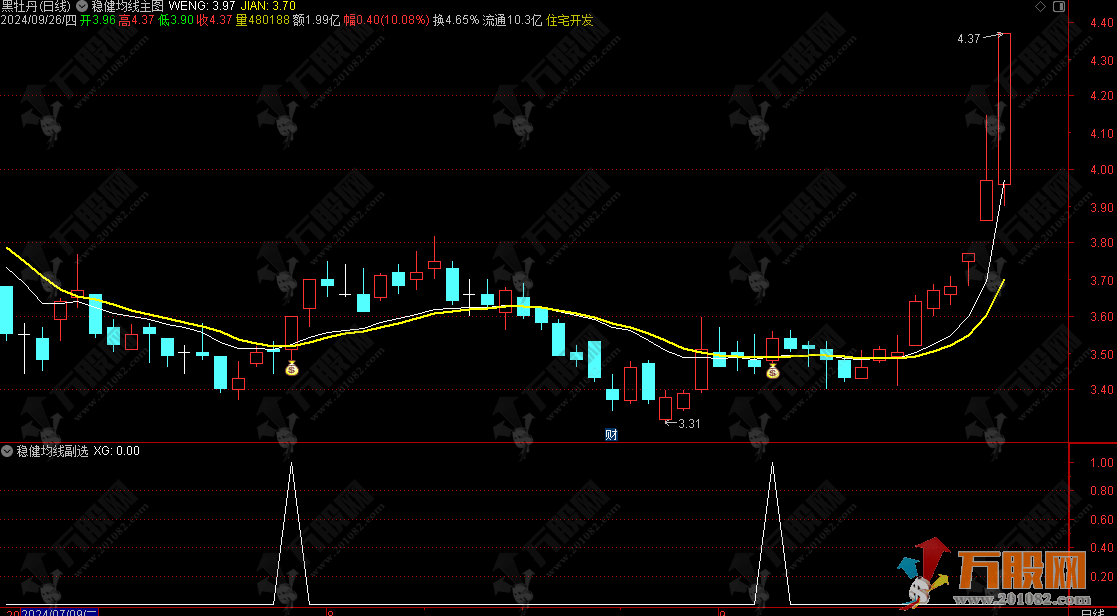Click the 流通10.3亿 float value
The width and height of the screenshot is (1117, 616).
pos(512,20)
